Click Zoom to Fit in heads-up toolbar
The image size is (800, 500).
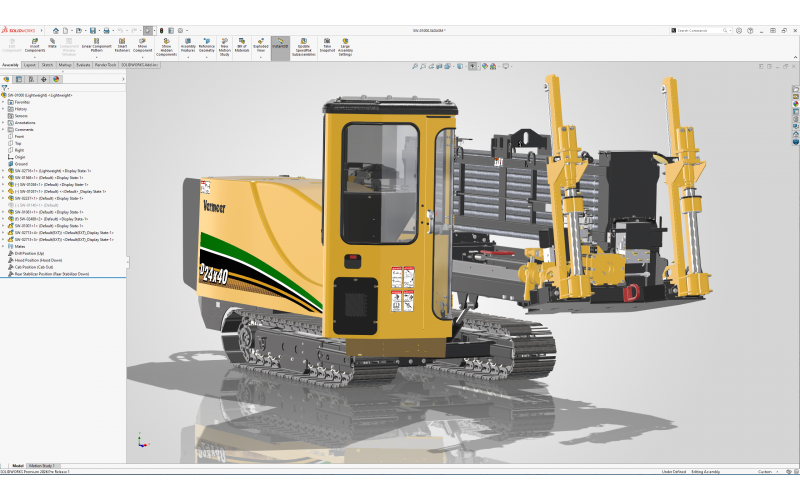click(x=415, y=66)
